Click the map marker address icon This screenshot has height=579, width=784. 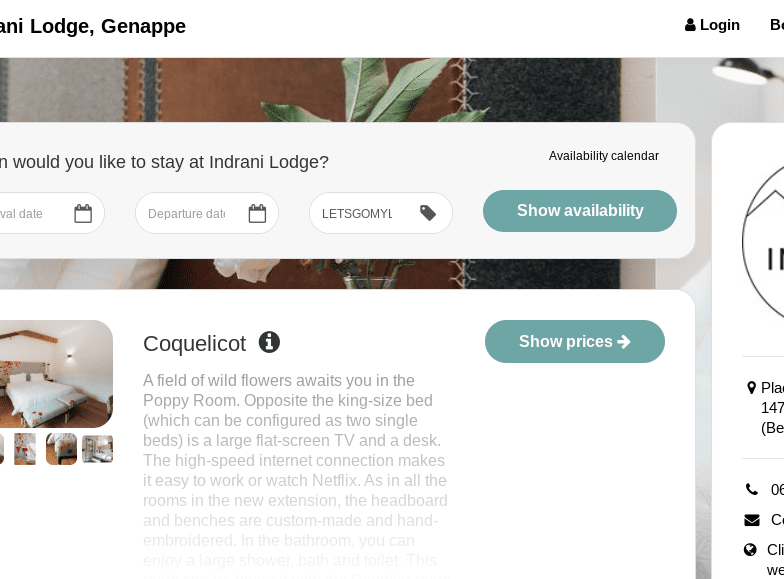751,388
